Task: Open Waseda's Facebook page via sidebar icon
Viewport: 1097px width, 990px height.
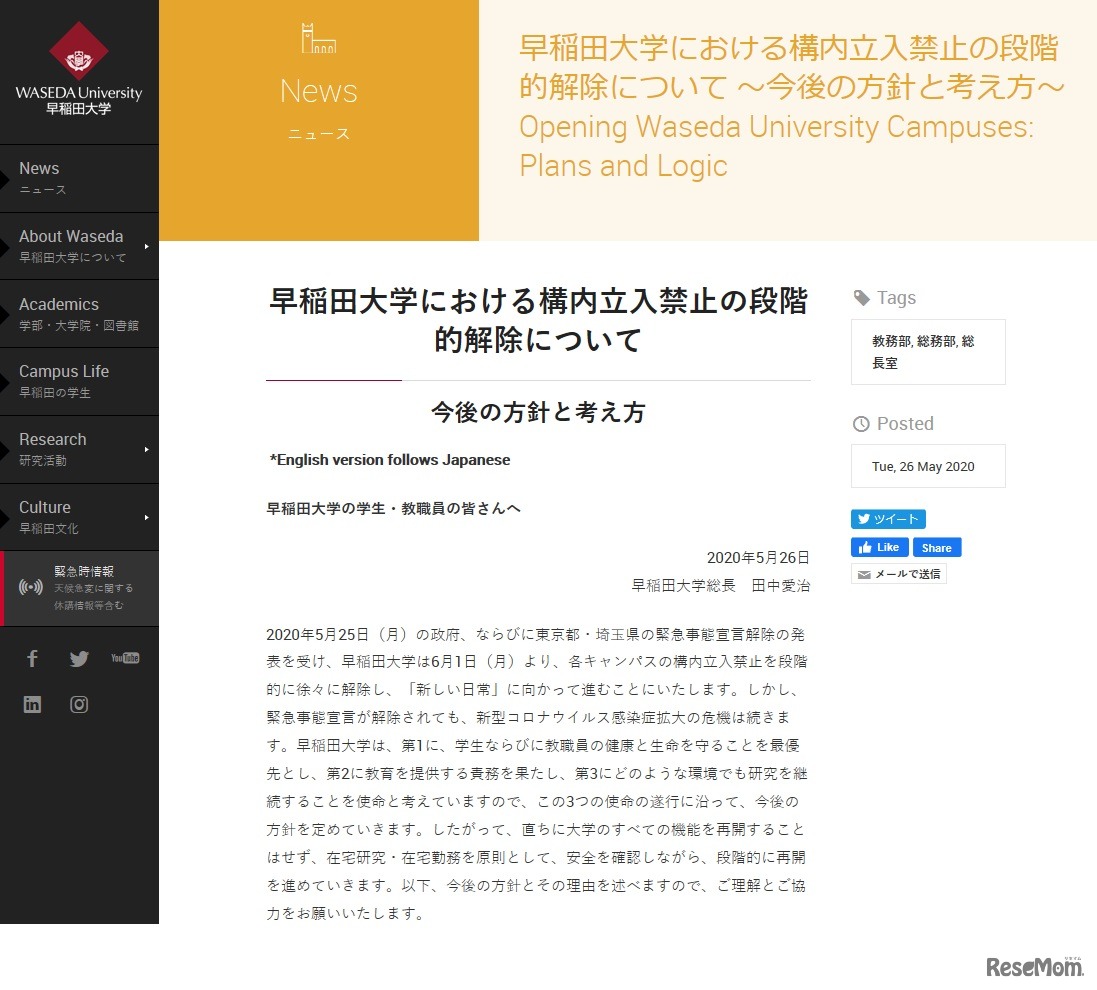Action: coord(32,658)
